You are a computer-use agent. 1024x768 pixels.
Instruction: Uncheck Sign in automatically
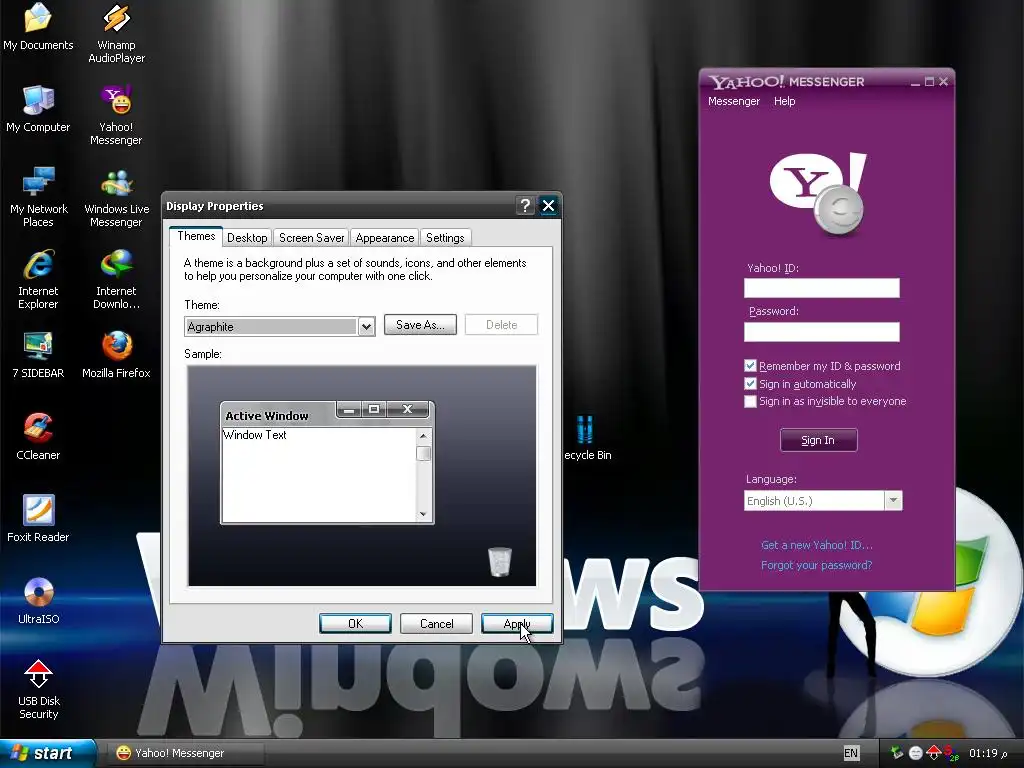(x=750, y=383)
